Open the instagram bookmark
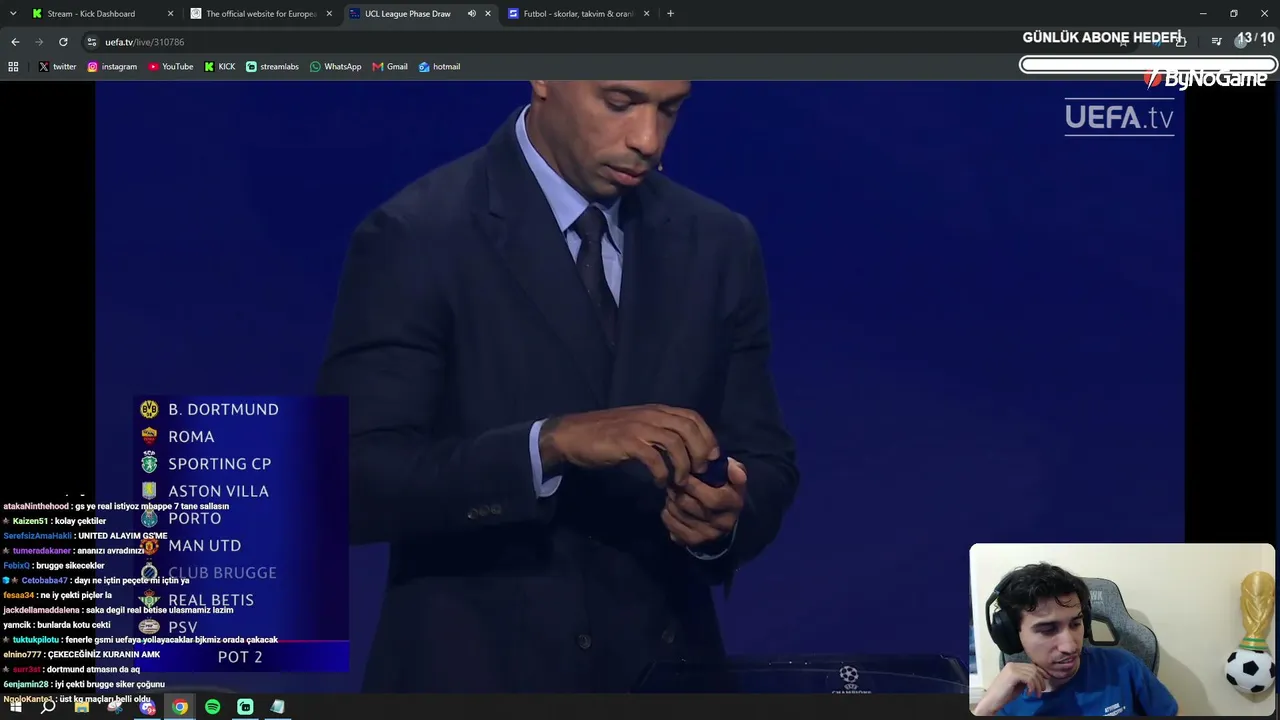The height and width of the screenshot is (720, 1280). [x=112, y=67]
